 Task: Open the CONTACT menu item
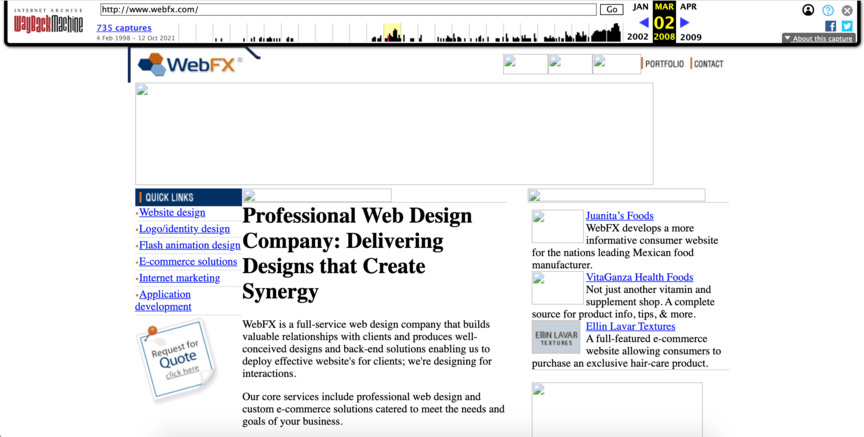(708, 64)
